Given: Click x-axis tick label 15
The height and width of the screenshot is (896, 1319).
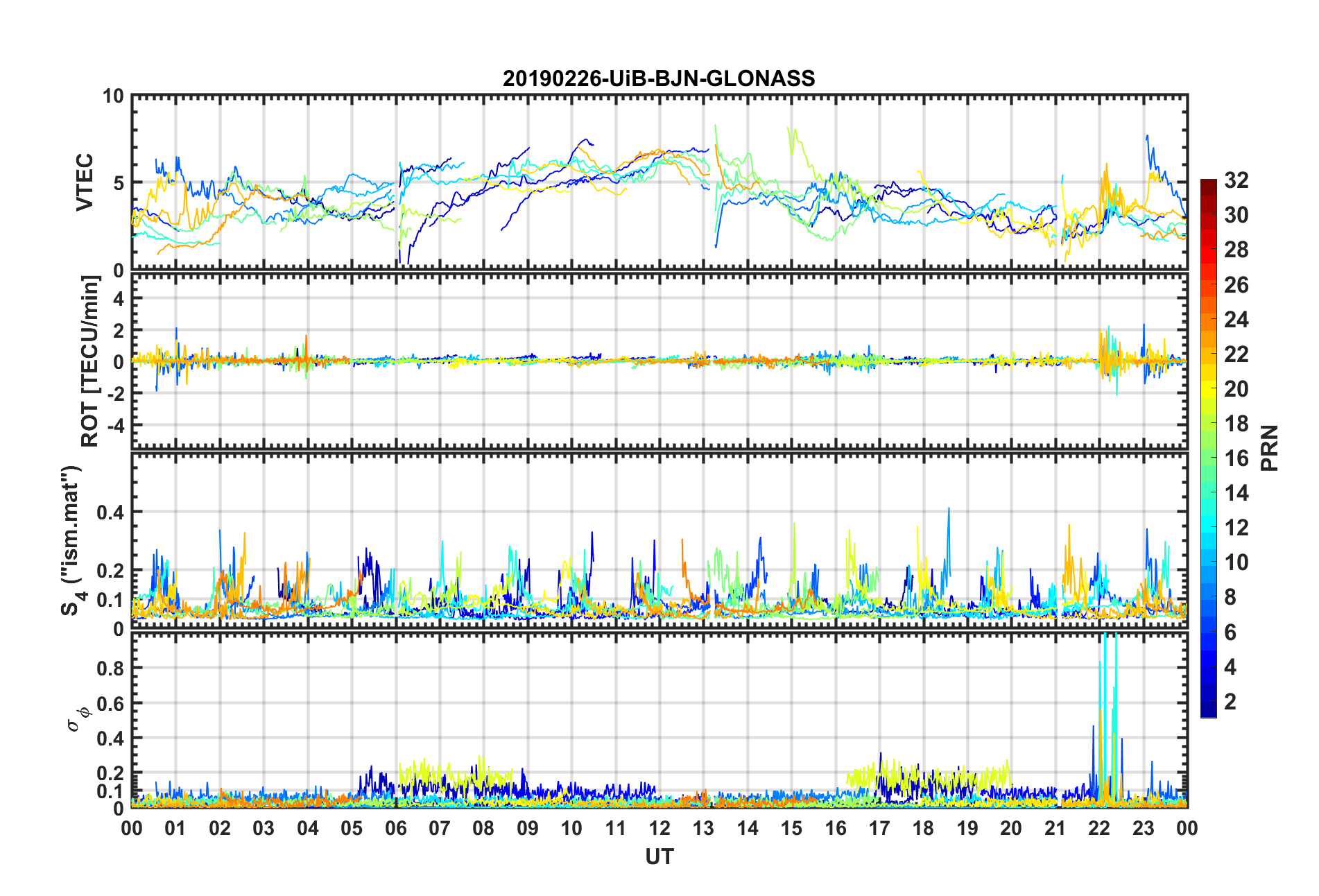Looking at the screenshot, I should 791,828.
